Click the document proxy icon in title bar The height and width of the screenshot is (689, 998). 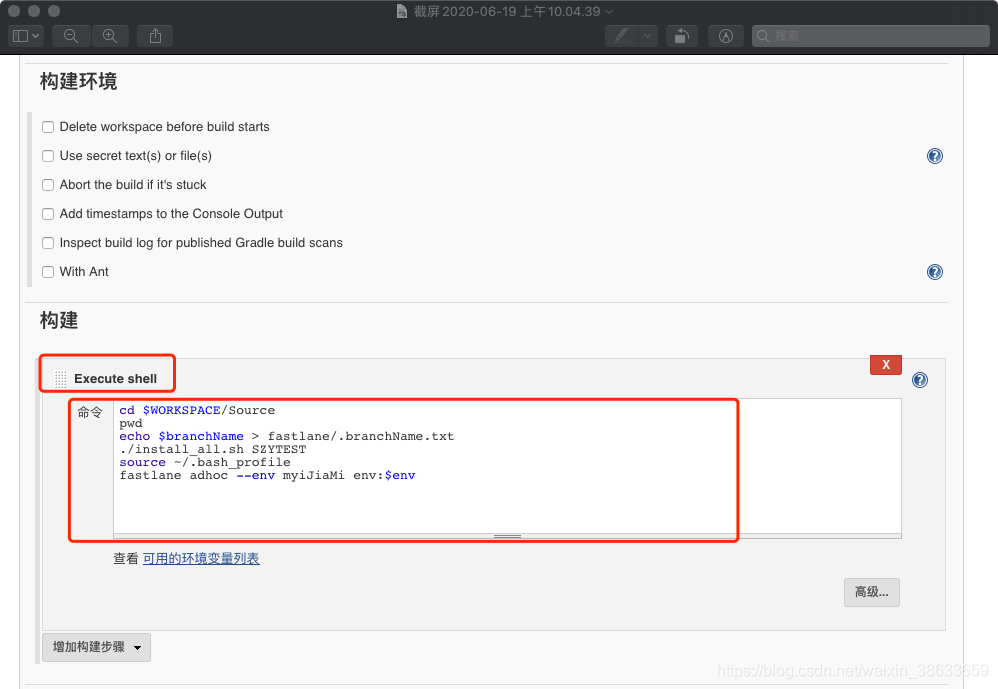[x=402, y=11]
